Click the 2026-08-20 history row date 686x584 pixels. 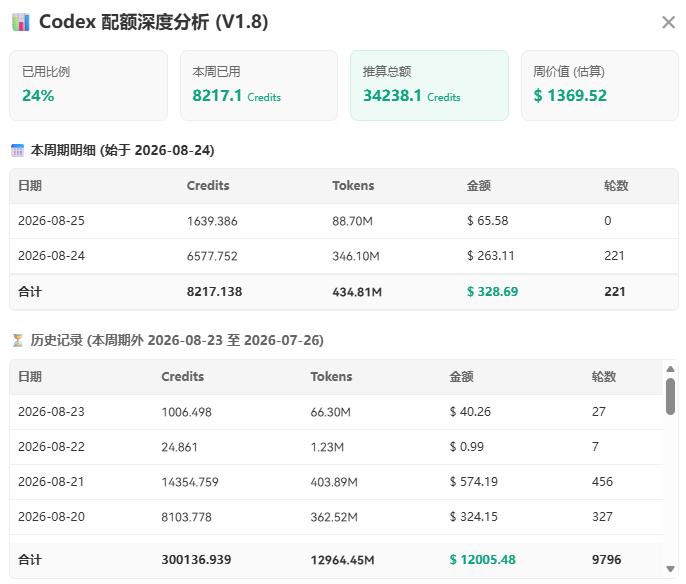point(51,517)
